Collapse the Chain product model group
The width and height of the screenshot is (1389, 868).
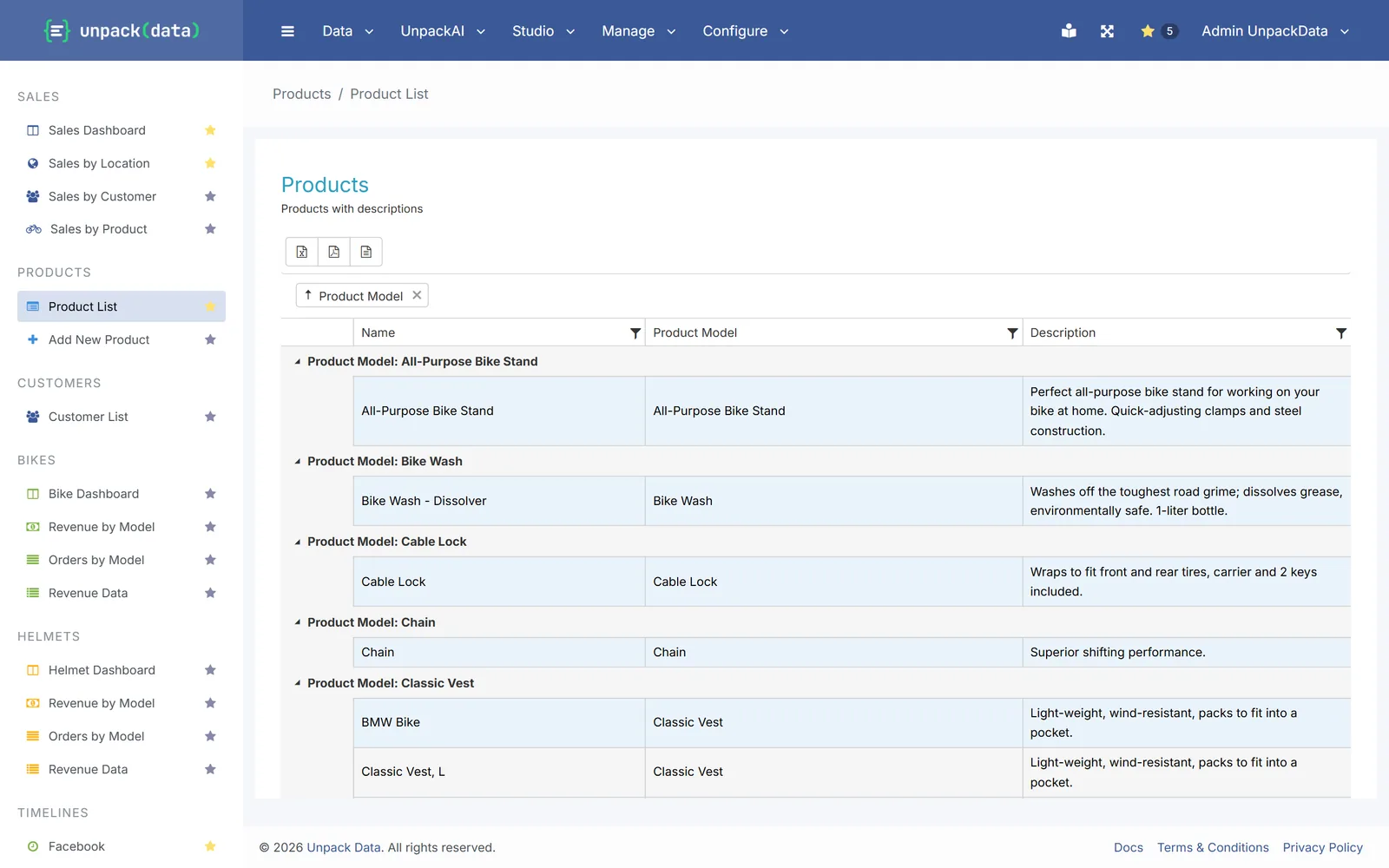click(297, 622)
